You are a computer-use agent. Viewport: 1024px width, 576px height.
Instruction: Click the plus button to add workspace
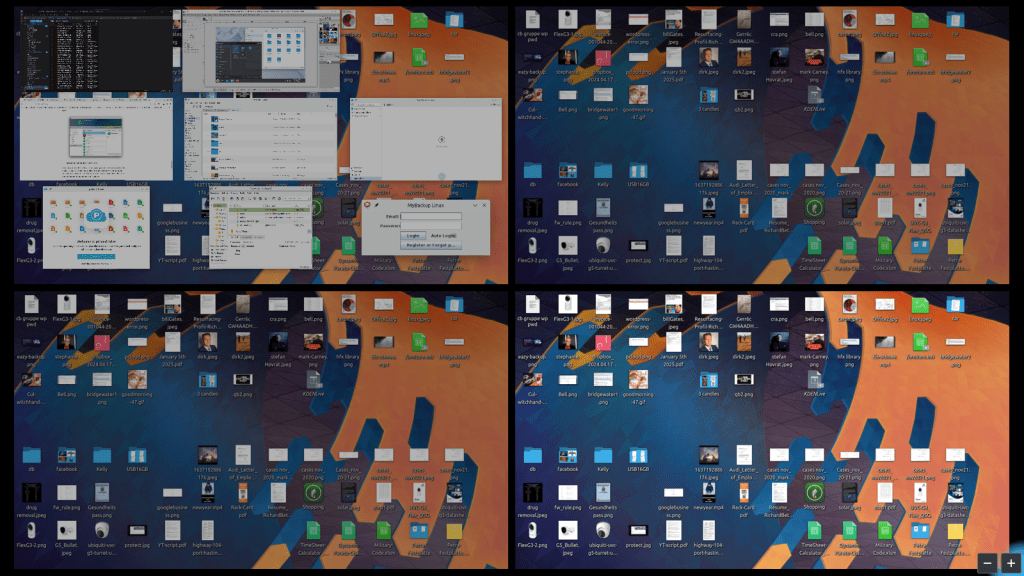(1011, 563)
